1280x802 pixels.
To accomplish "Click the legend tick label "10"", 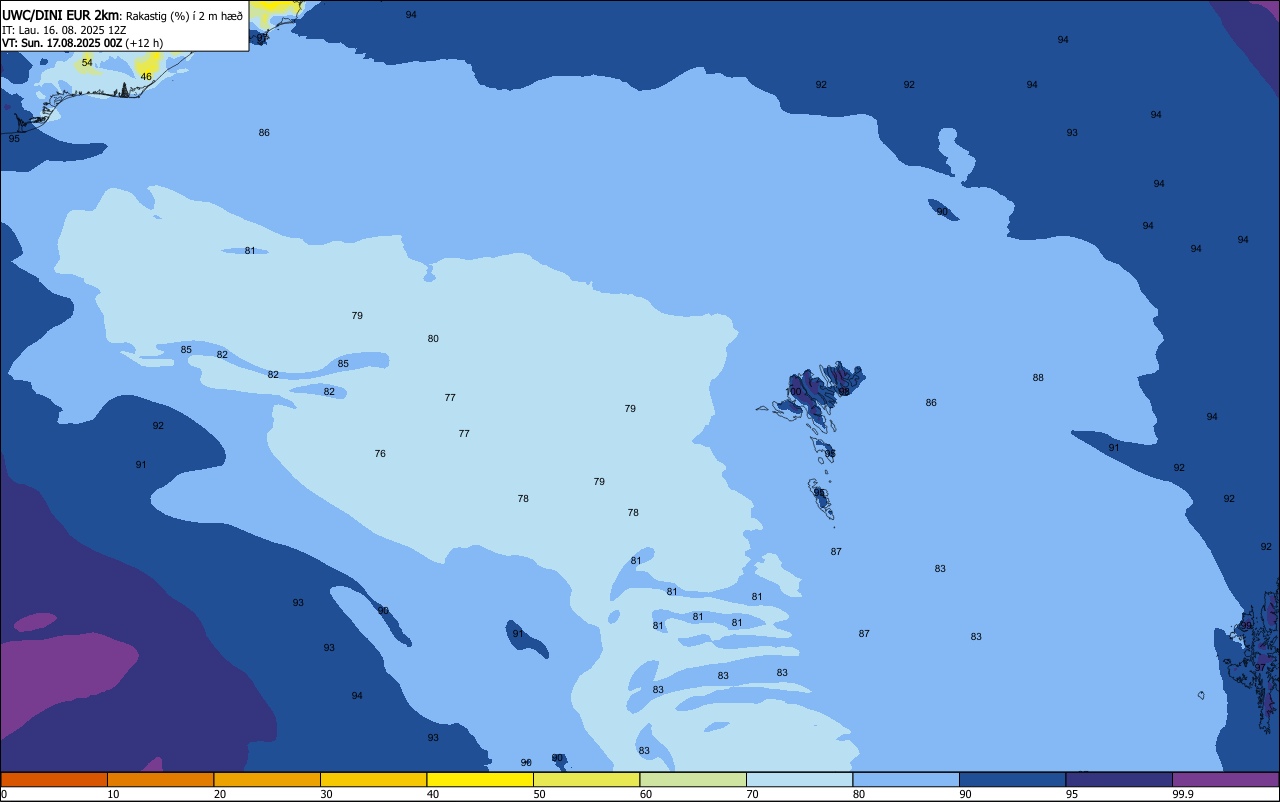I will [x=113, y=794].
